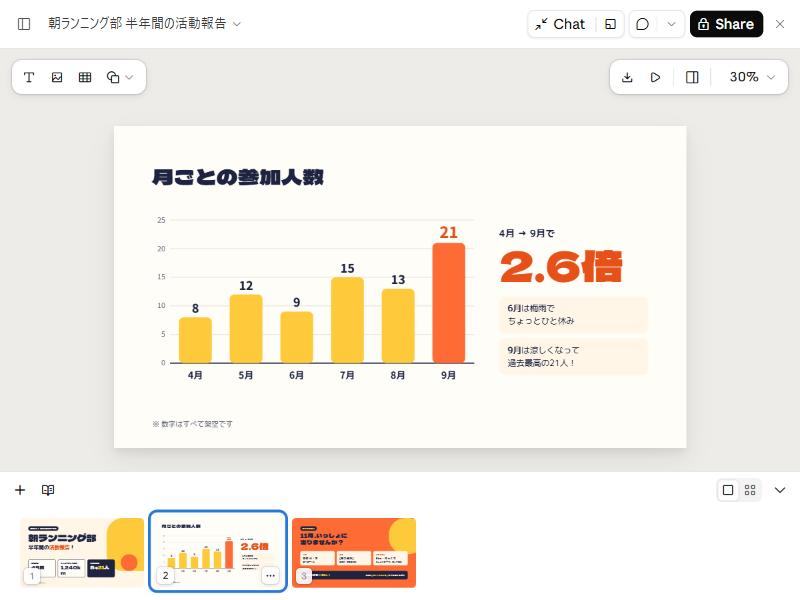Click the 4月 → 9月で label

527,233
